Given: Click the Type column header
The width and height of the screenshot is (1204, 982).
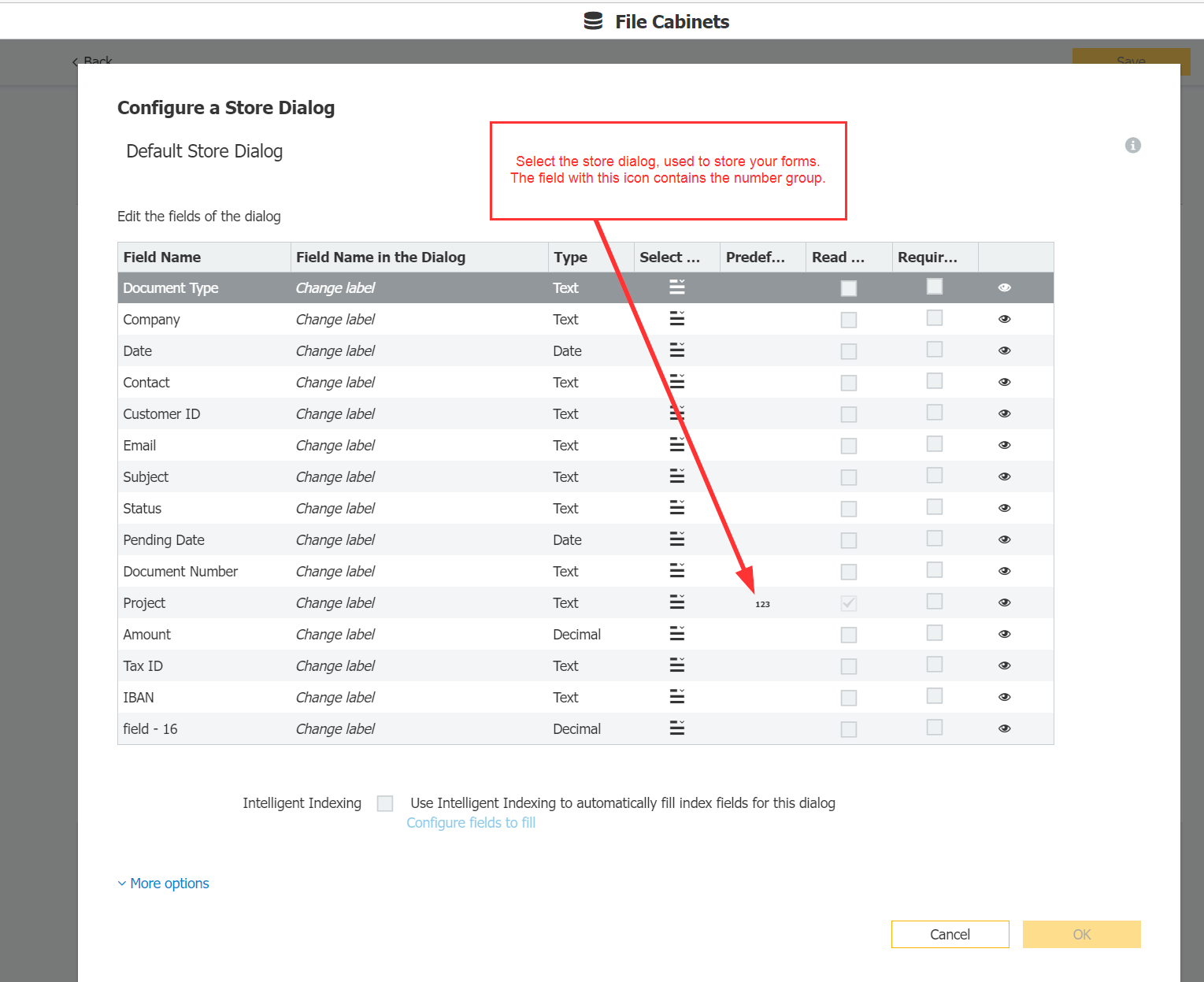Looking at the screenshot, I should point(570,258).
